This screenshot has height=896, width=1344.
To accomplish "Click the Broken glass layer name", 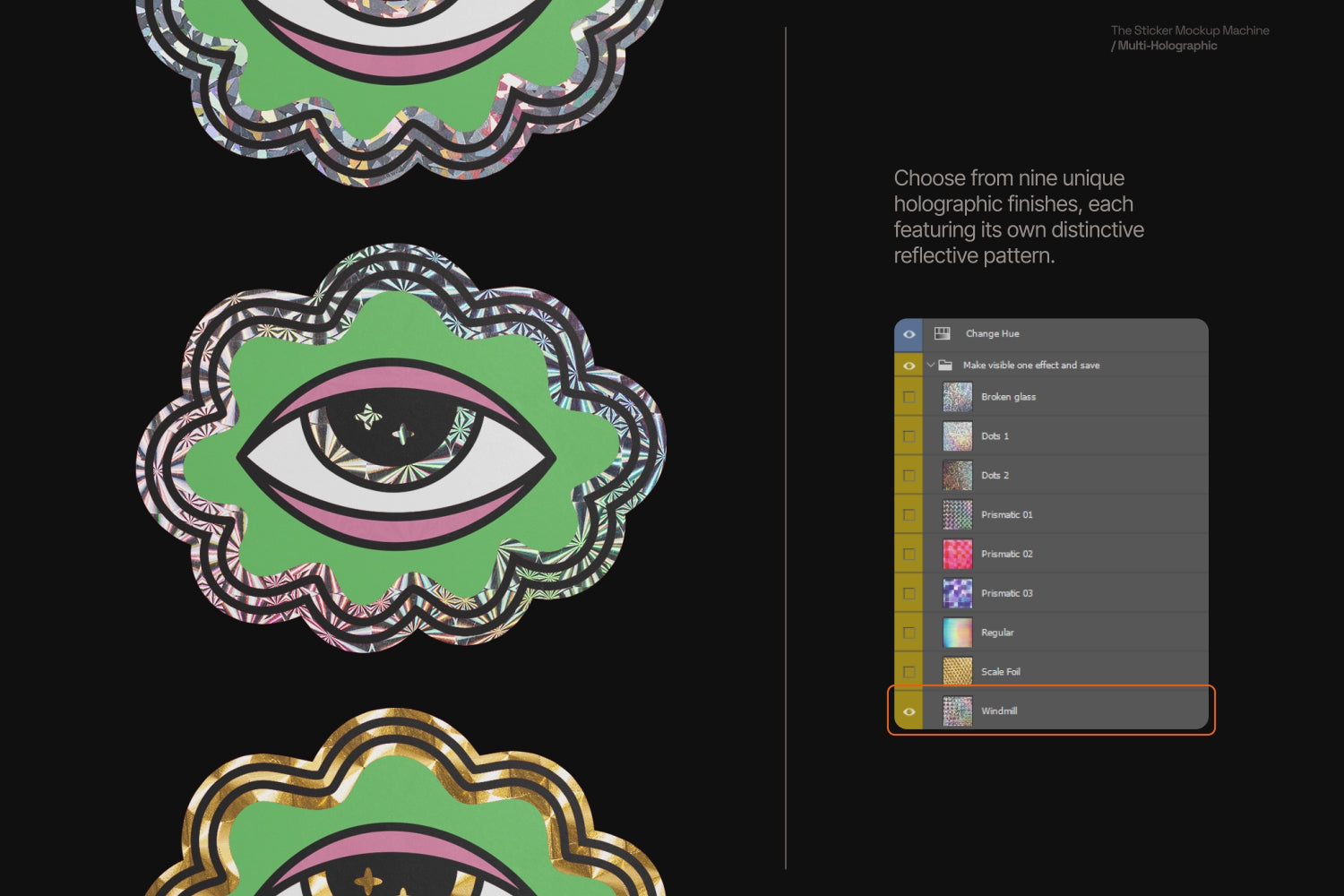I will coord(1008,397).
